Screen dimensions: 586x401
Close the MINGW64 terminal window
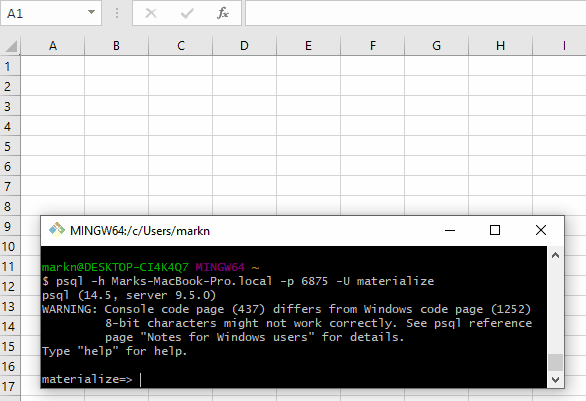click(541, 230)
